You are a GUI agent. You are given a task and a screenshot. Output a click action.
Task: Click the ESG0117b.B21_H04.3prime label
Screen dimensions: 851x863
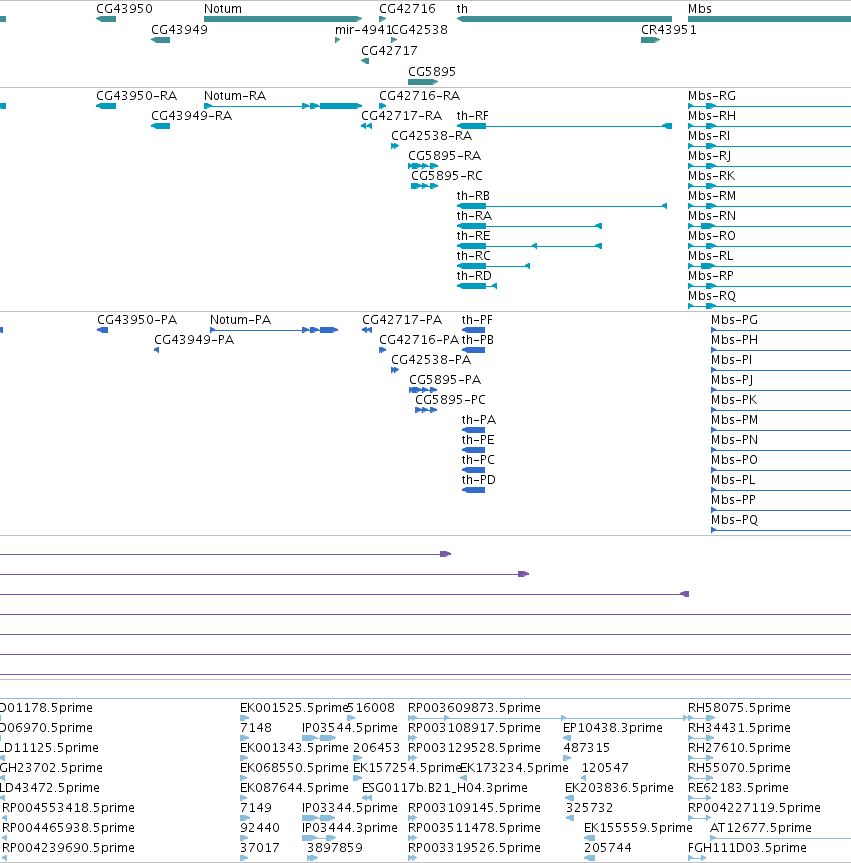tap(445, 788)
